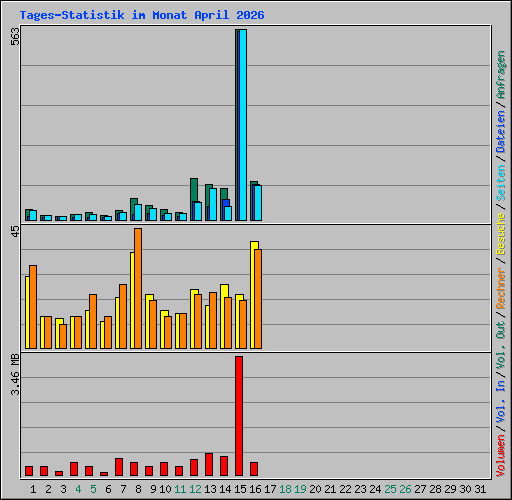Click the tallest orange Rechner bar on day 8

(x=138, y=289)
